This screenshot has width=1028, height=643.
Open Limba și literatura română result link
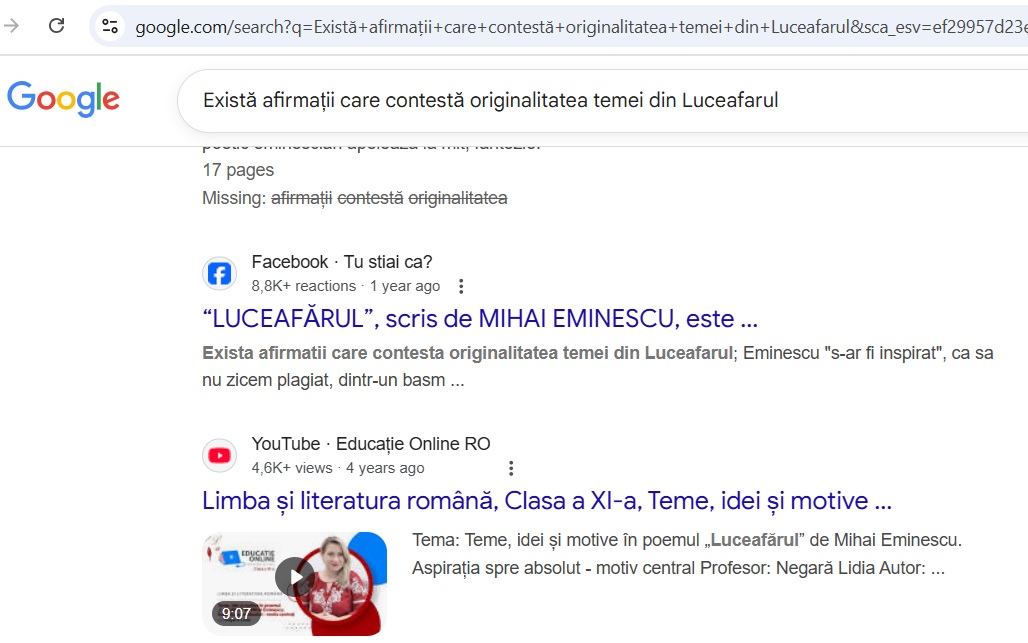(547, 501)
